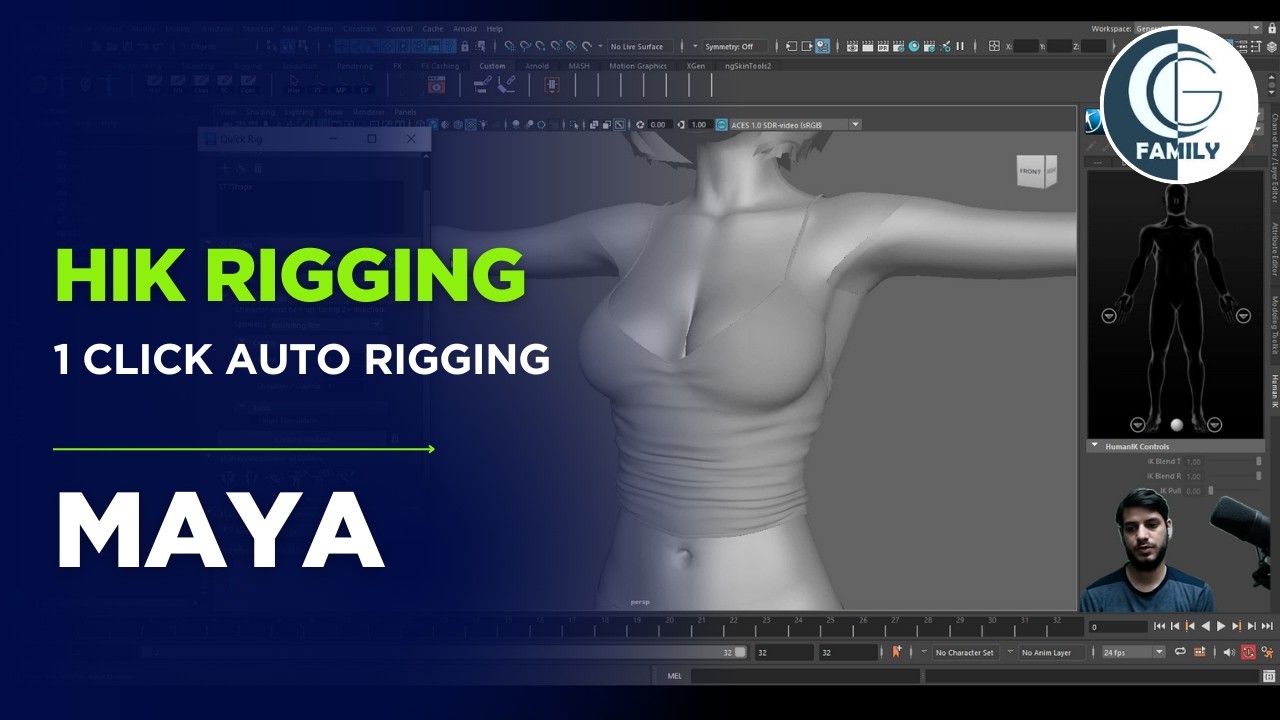Click the left hand arrow on HumanIK figure
1280x720 pixels.
point(1109,316)
